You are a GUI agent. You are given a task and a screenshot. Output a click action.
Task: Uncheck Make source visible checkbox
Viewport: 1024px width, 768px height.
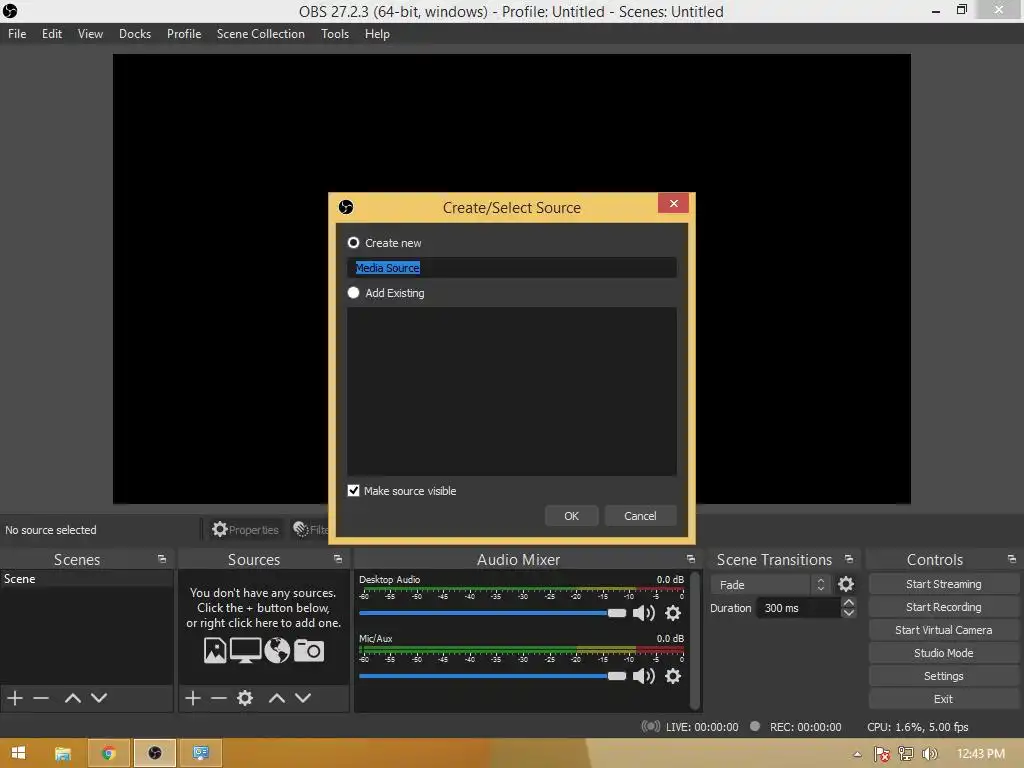[353, 490]
